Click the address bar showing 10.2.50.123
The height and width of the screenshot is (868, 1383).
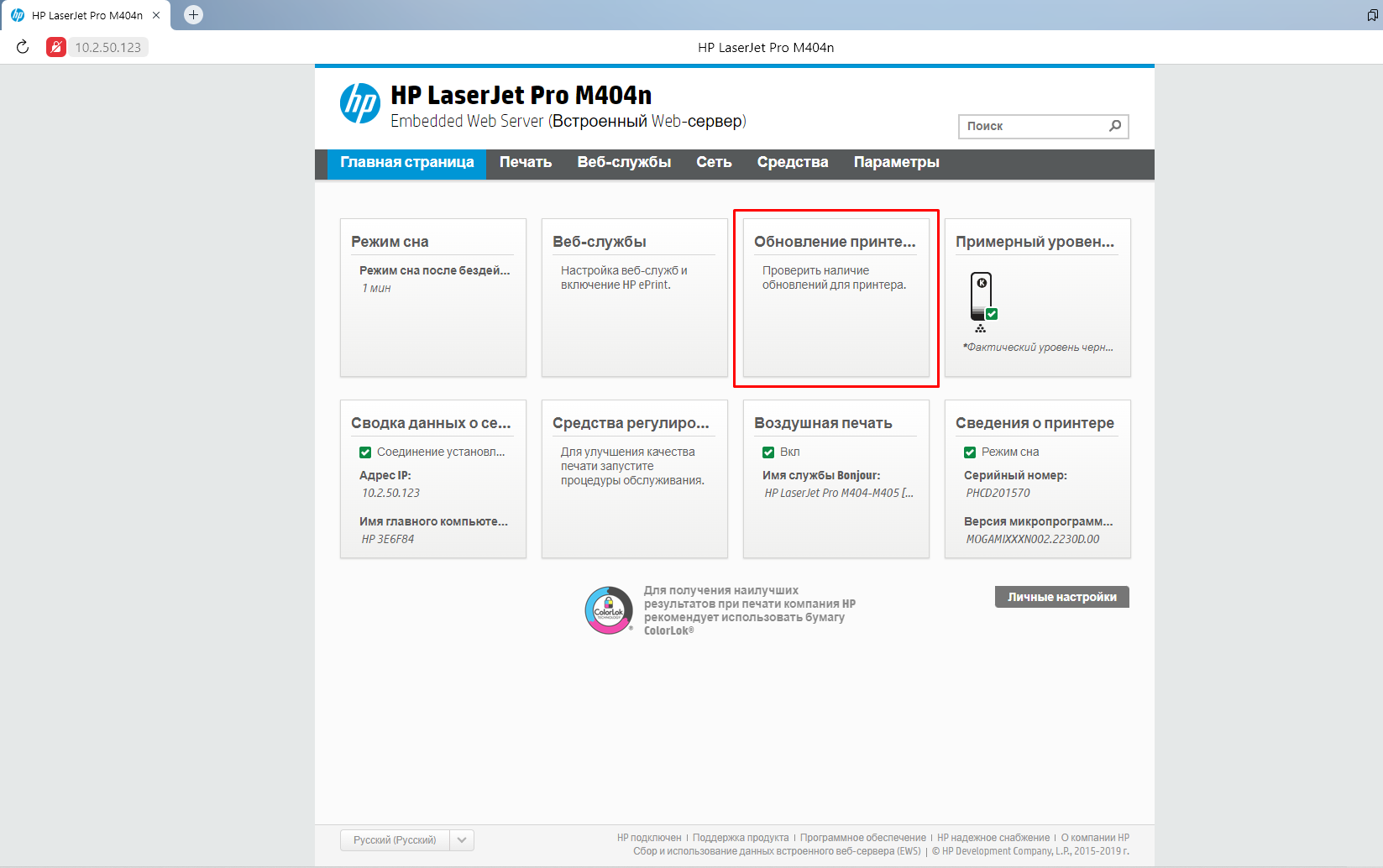click(x=108, y=47)
